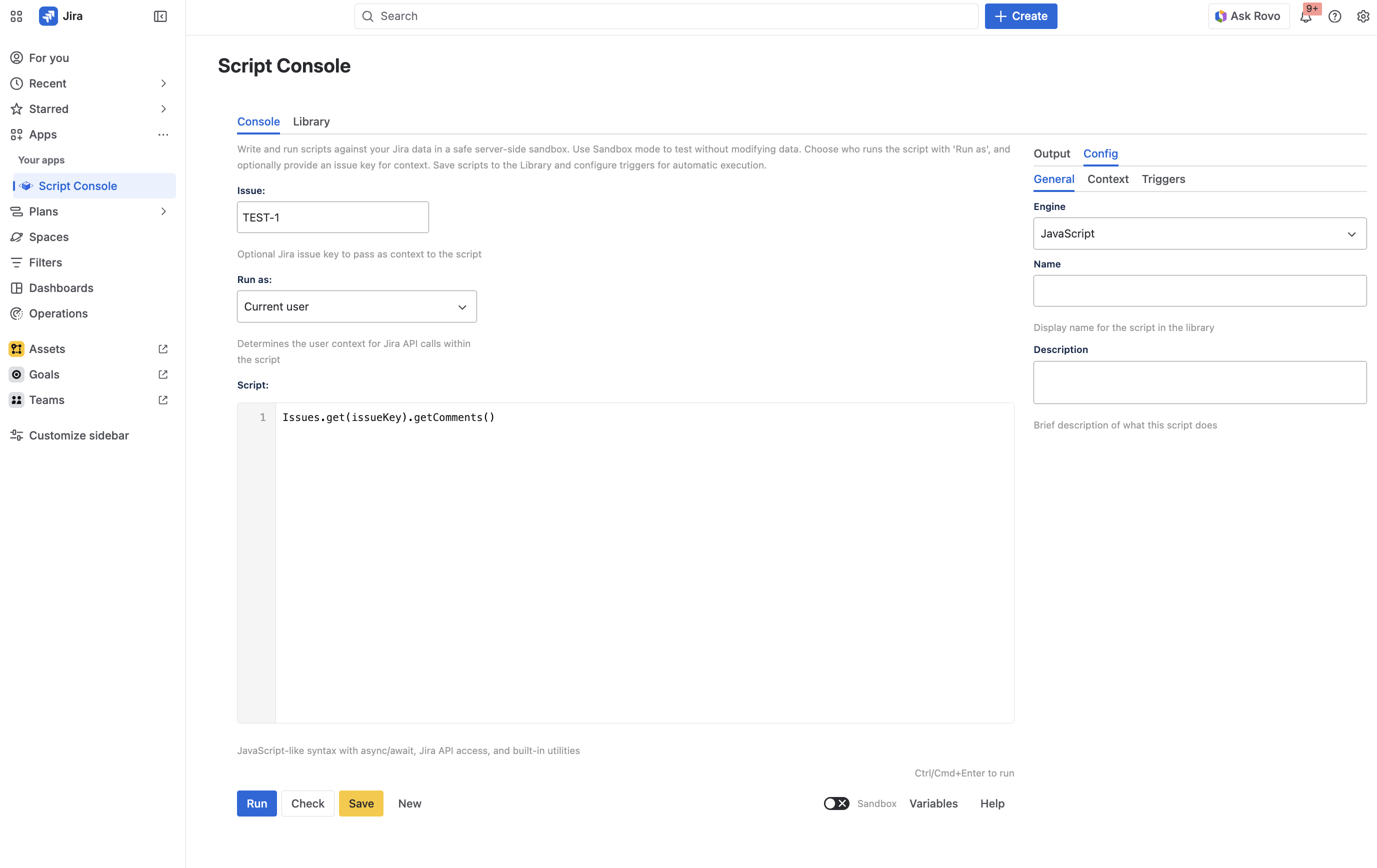The height and width of the screenshot is (868, 1377).
Task: Open the settings gear icon
Action: click(x=1362, y=16)
